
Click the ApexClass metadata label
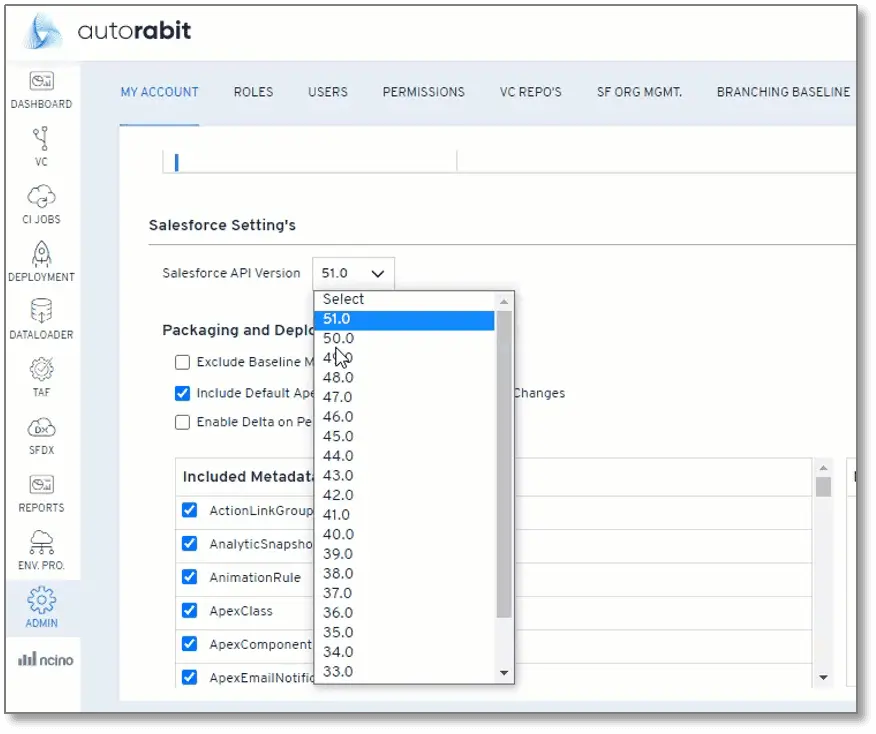pos(241,611)
